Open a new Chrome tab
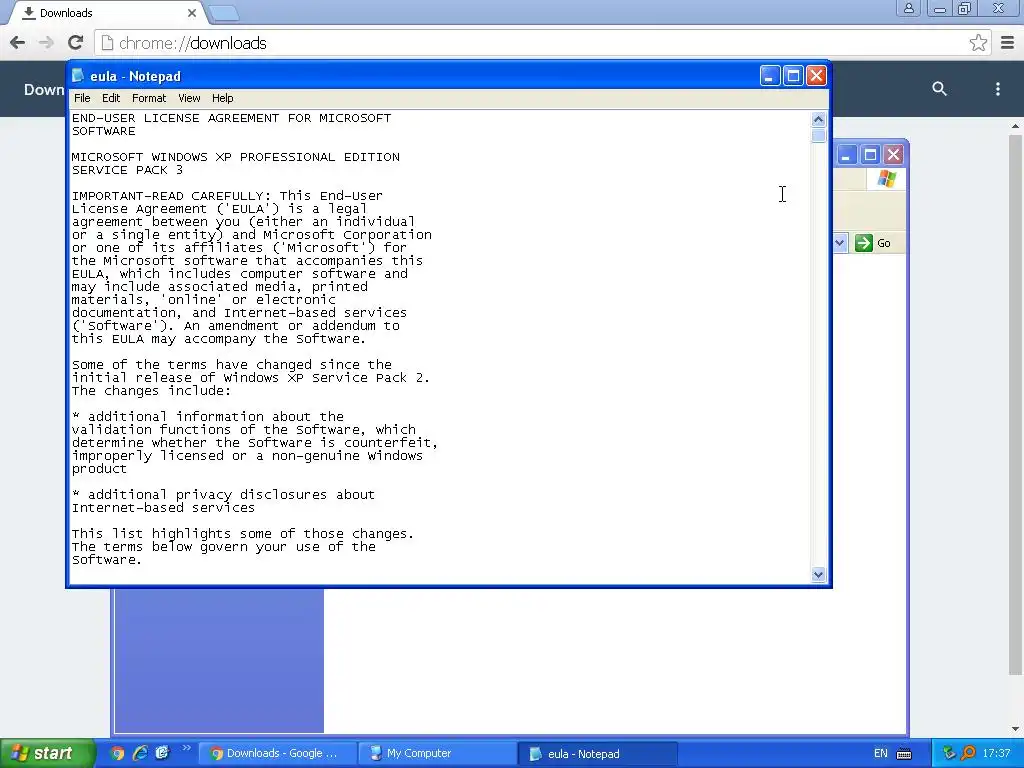The width and height of the screenshot is (1024, 768). pos(225,13)
